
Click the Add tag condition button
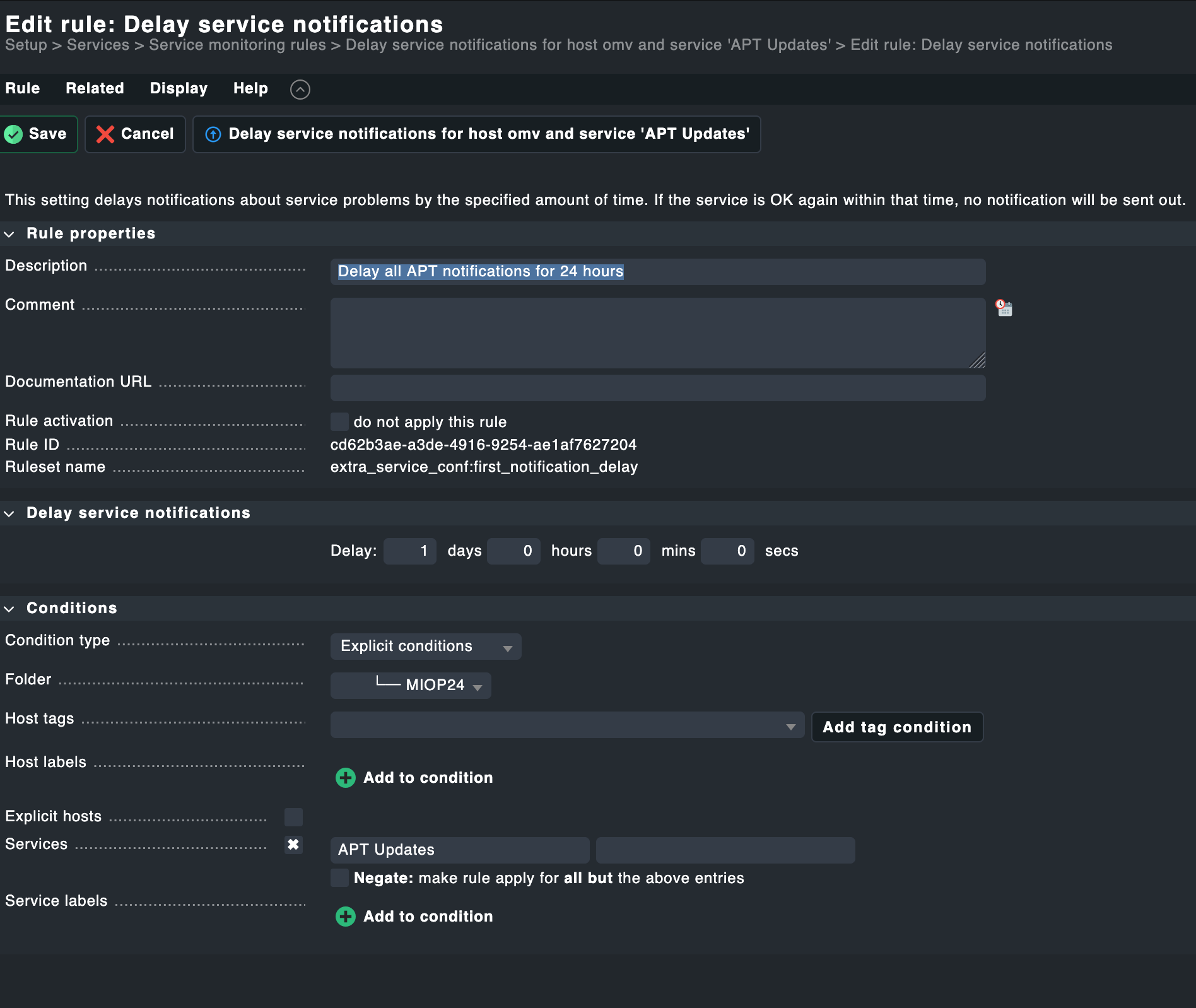point(897,727)
